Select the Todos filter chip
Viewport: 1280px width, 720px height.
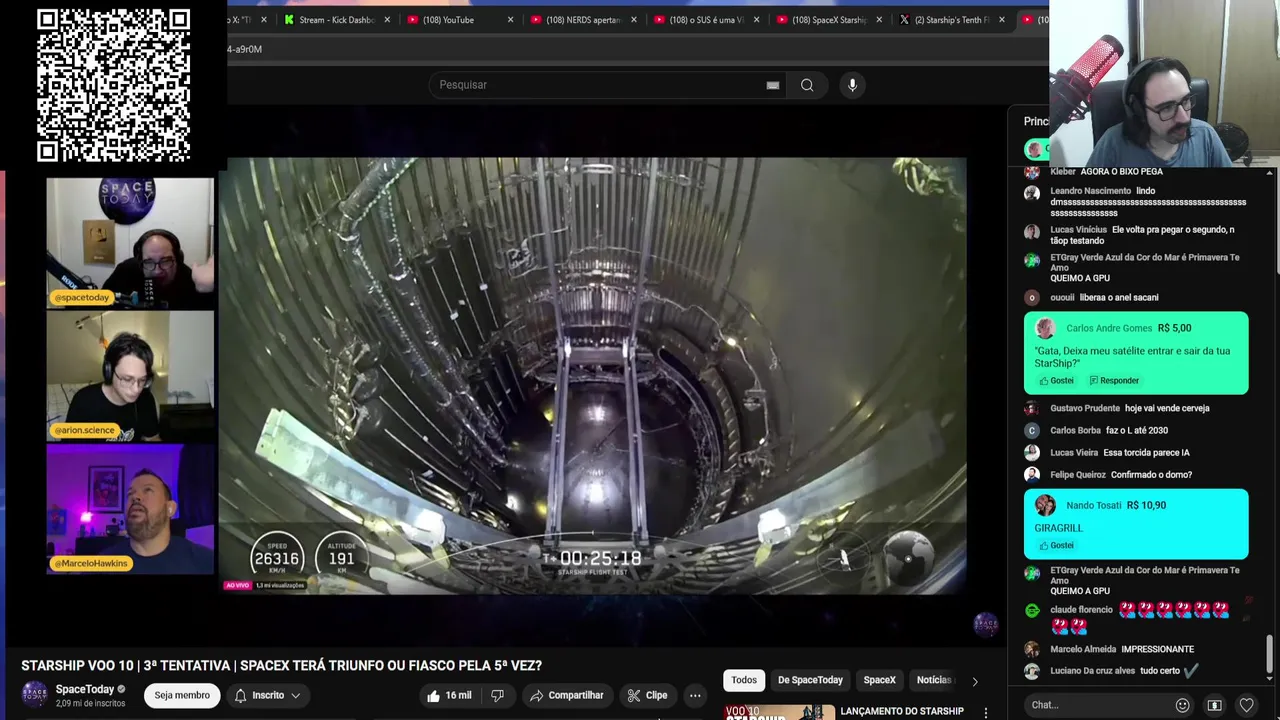744,680
